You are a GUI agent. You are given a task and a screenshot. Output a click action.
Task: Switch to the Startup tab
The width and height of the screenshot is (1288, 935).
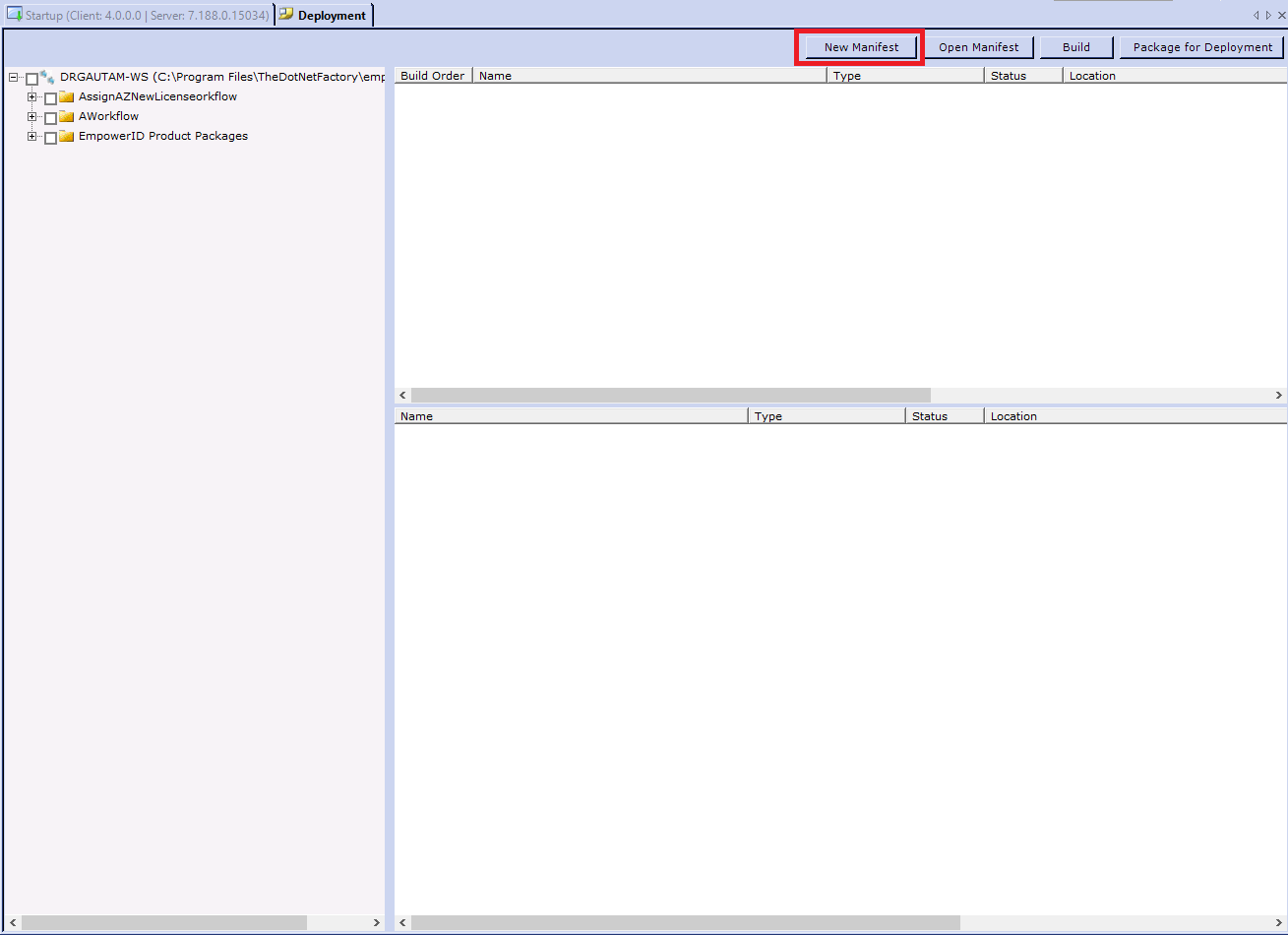point(138,15)
